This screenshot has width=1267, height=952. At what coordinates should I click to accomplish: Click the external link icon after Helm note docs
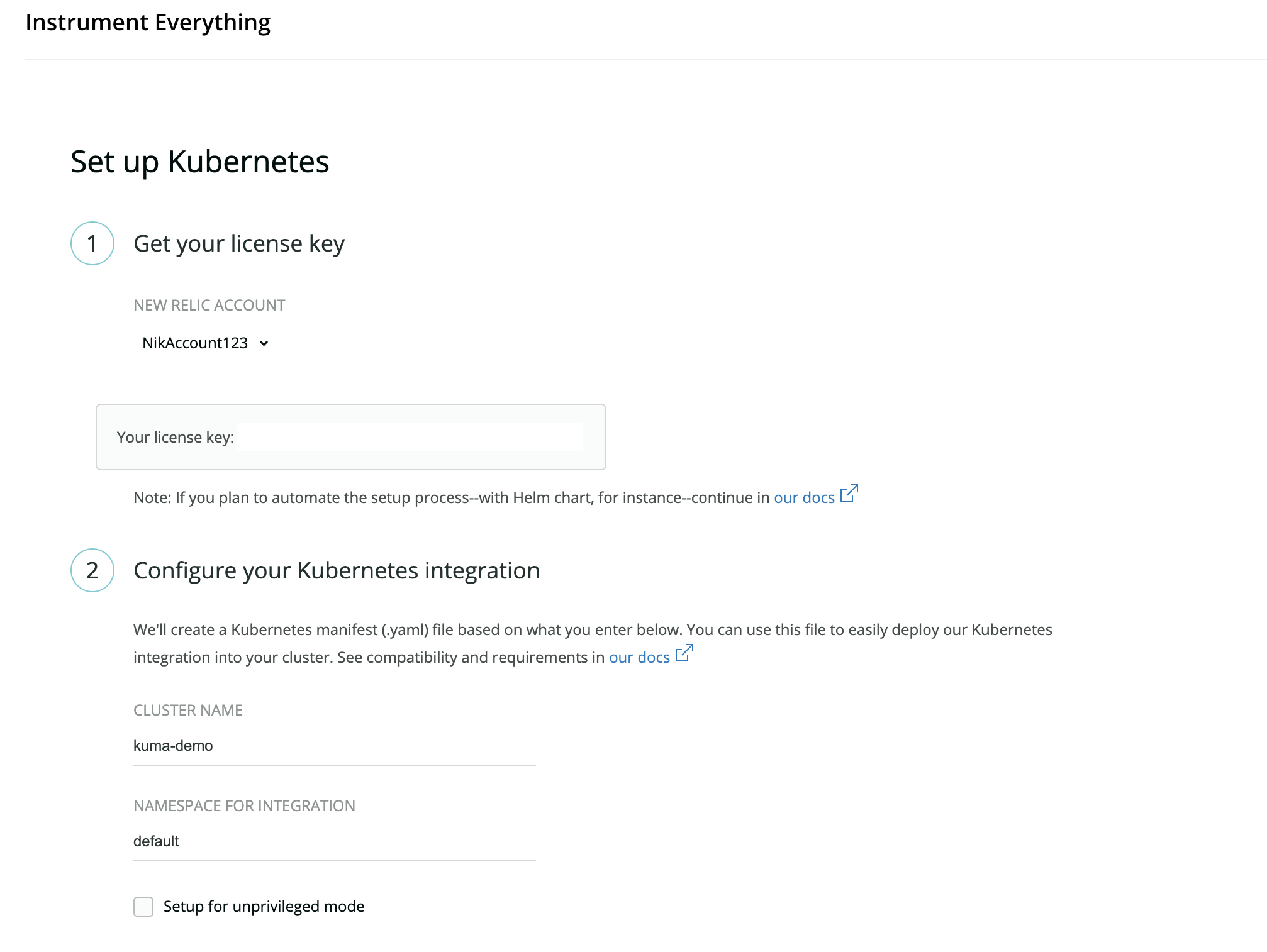pyautogui.click(x=849, y=493)
